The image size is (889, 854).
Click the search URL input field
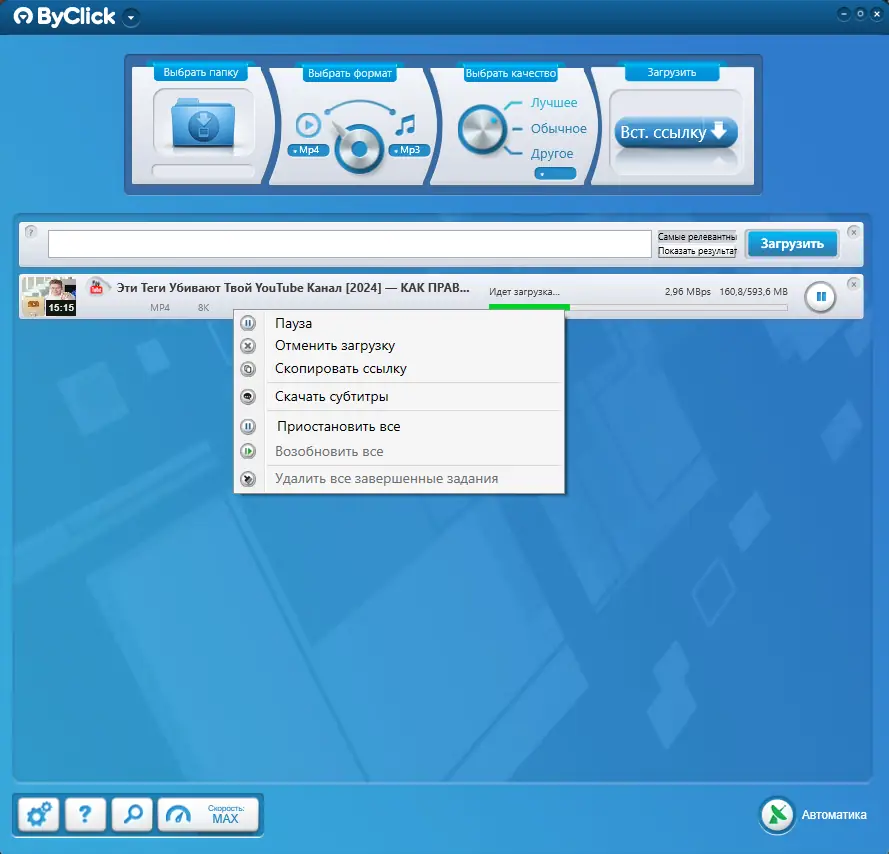(x=349, y=244)
